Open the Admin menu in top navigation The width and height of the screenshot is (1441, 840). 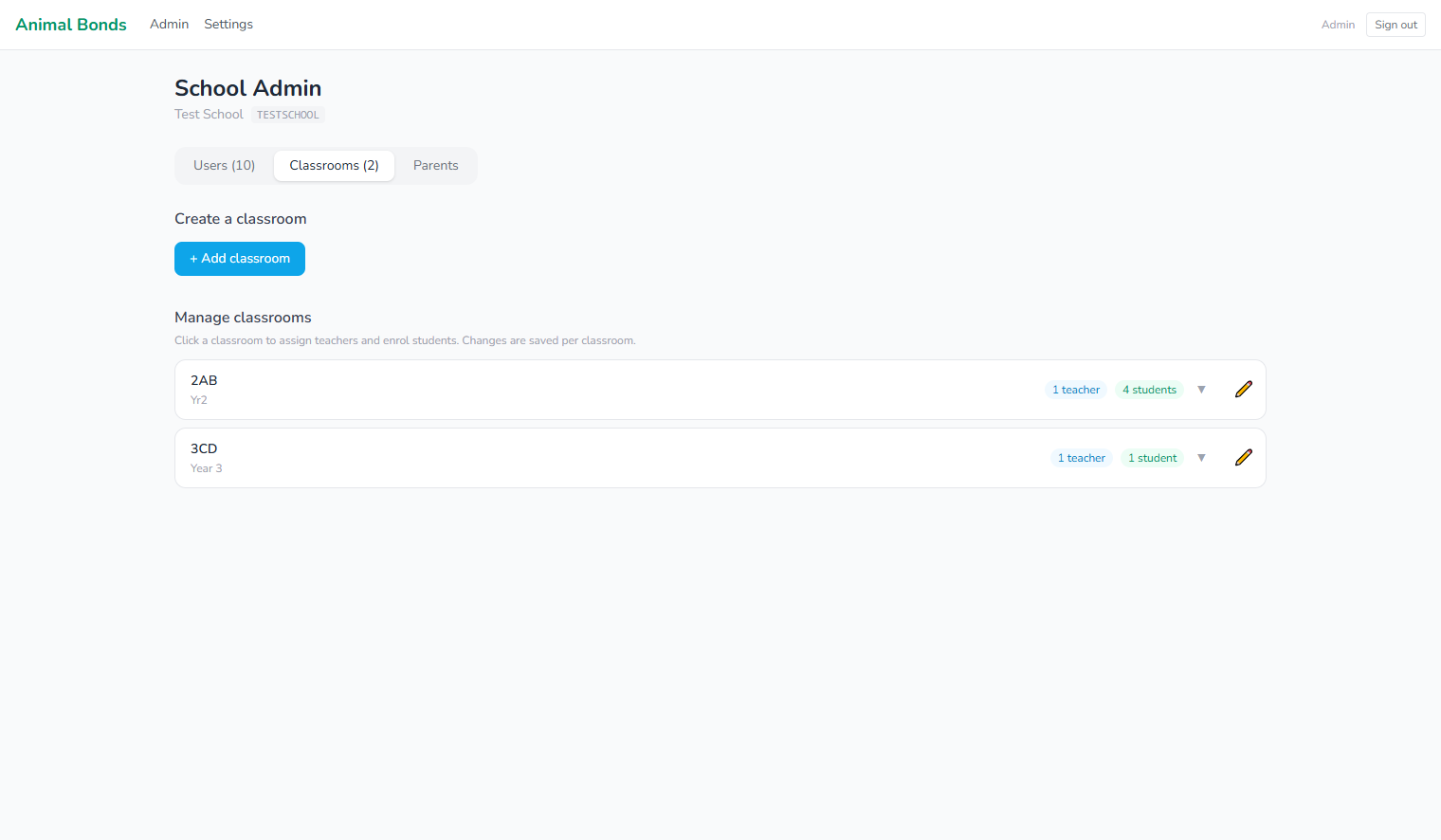(x=169, y=25)
